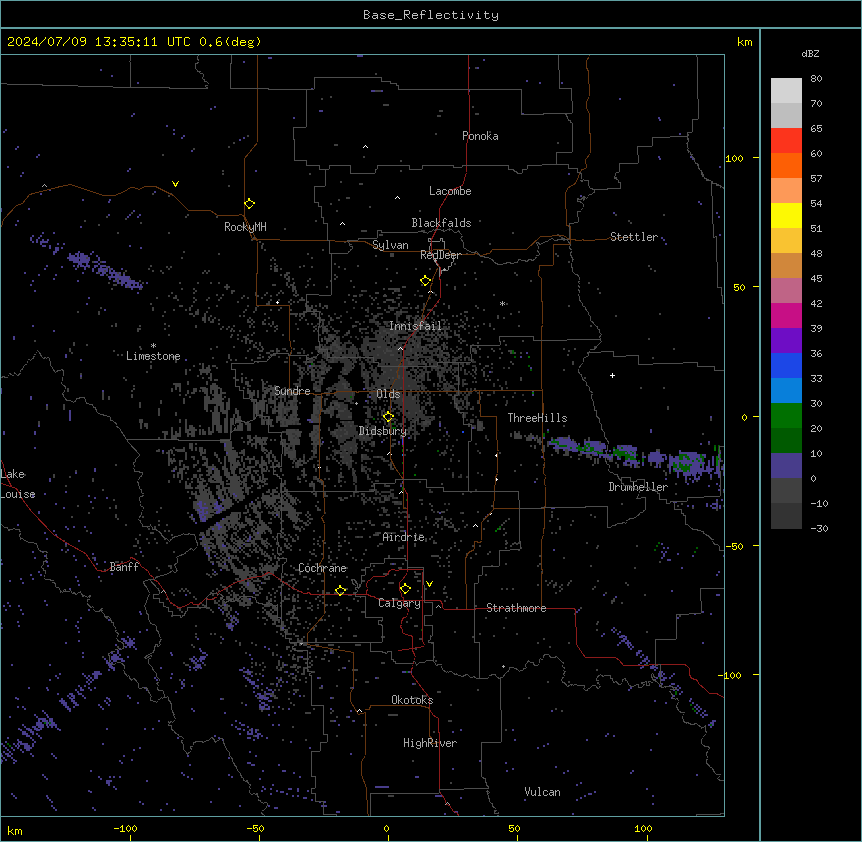Click the Ponoka city label
The image size is (862, 842).
(480, 136)
